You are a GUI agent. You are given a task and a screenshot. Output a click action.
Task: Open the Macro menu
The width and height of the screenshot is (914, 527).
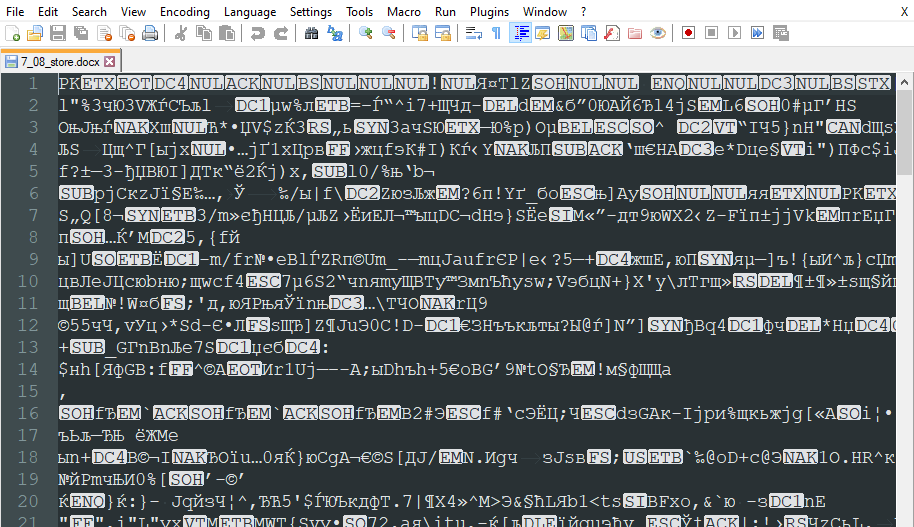404,12
